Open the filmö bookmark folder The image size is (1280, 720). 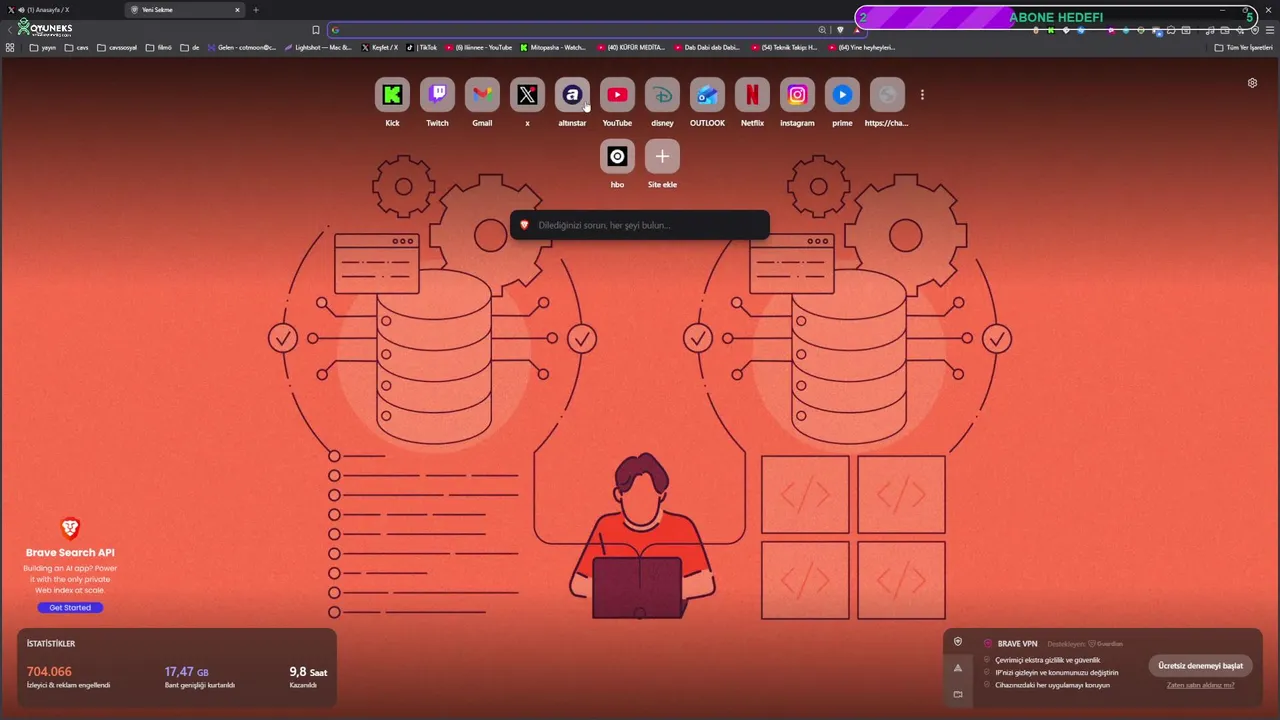coord(159,47)
